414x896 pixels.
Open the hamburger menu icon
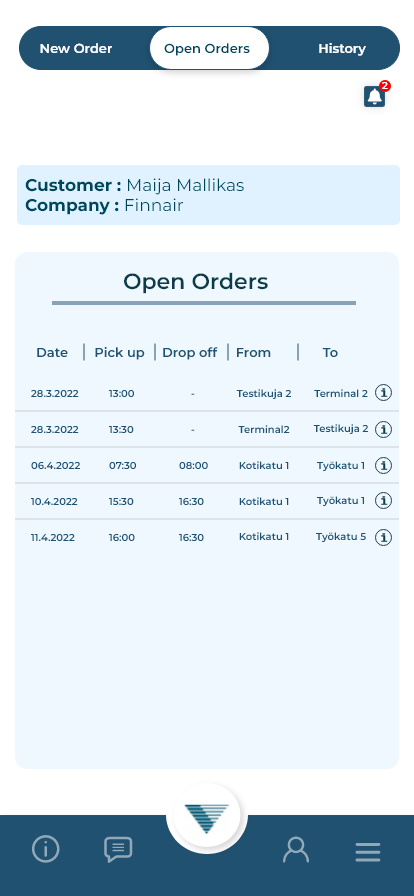click(x=368, y=851)
